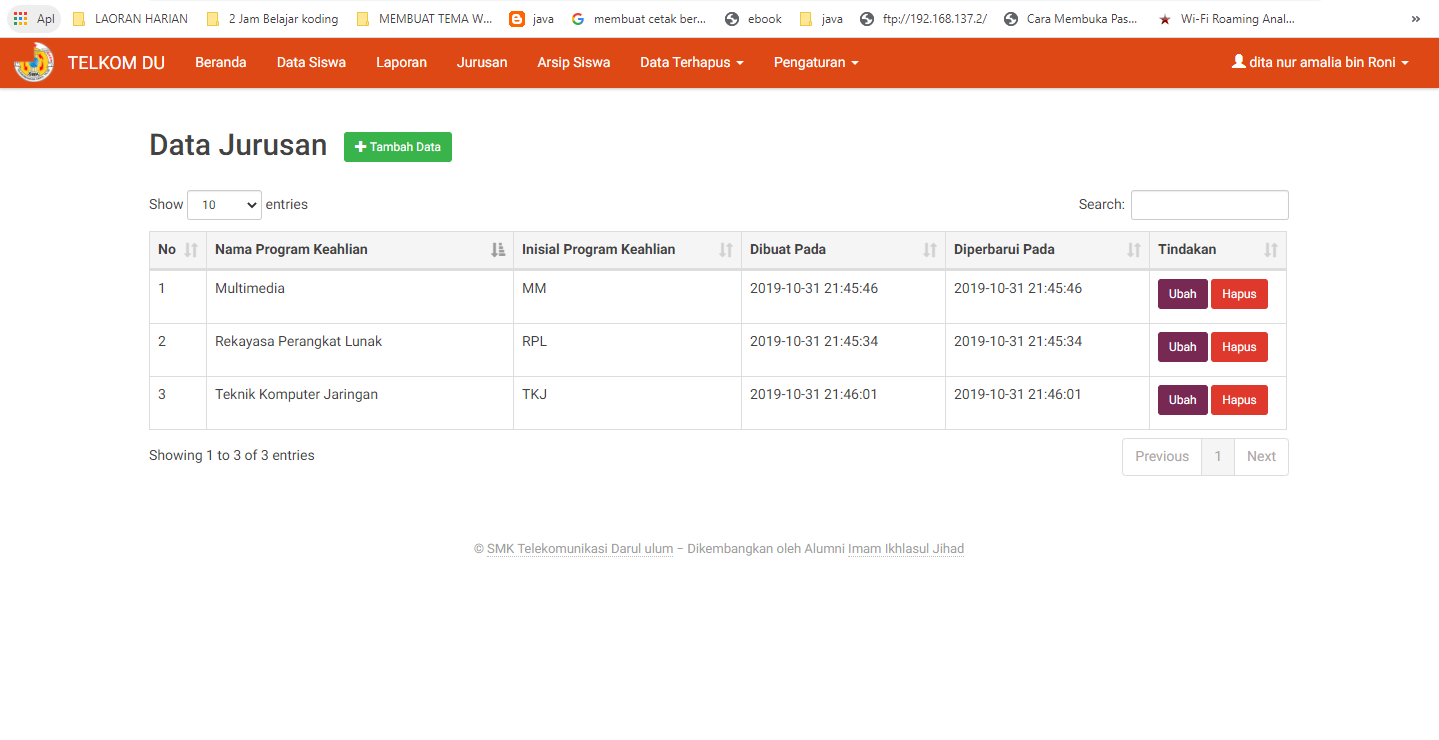This screenshot has width=1439, height=740.
Task: Open the Blogger java bookmark
Action: 532,18
